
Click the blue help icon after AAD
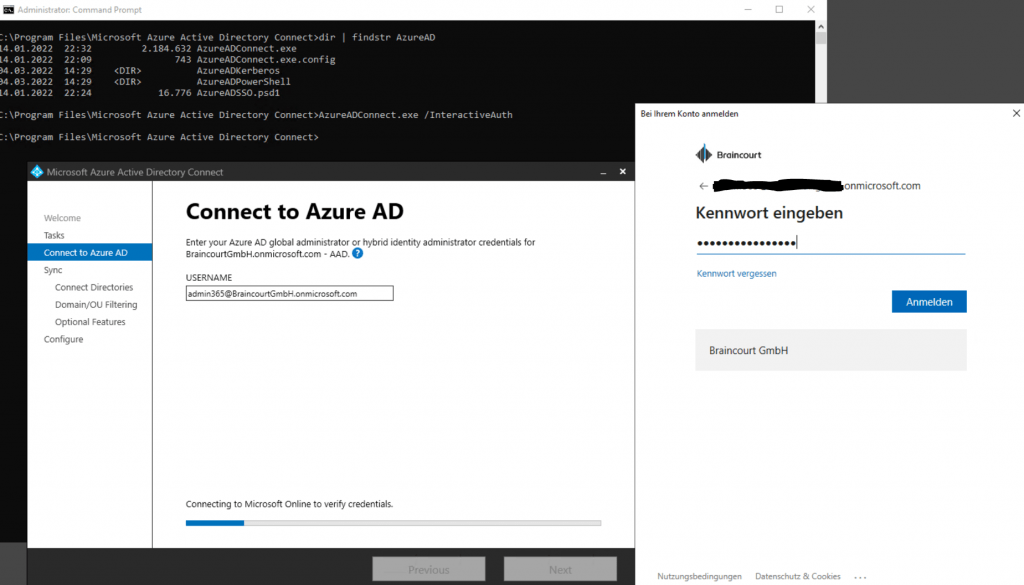[357, 253]
